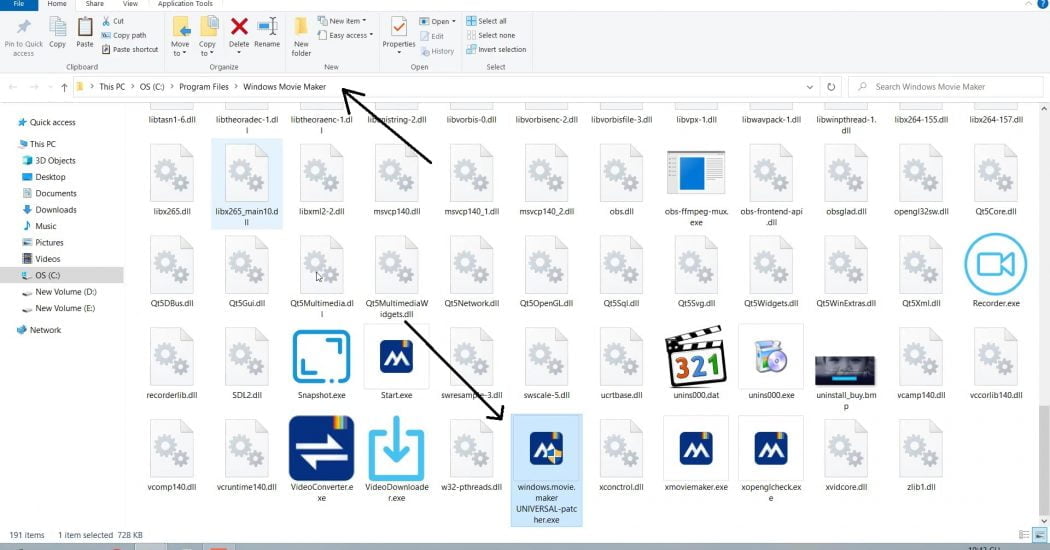Select unins000.dat media player icon
This screenshot has height=550, width=1050.
point(696,356)
